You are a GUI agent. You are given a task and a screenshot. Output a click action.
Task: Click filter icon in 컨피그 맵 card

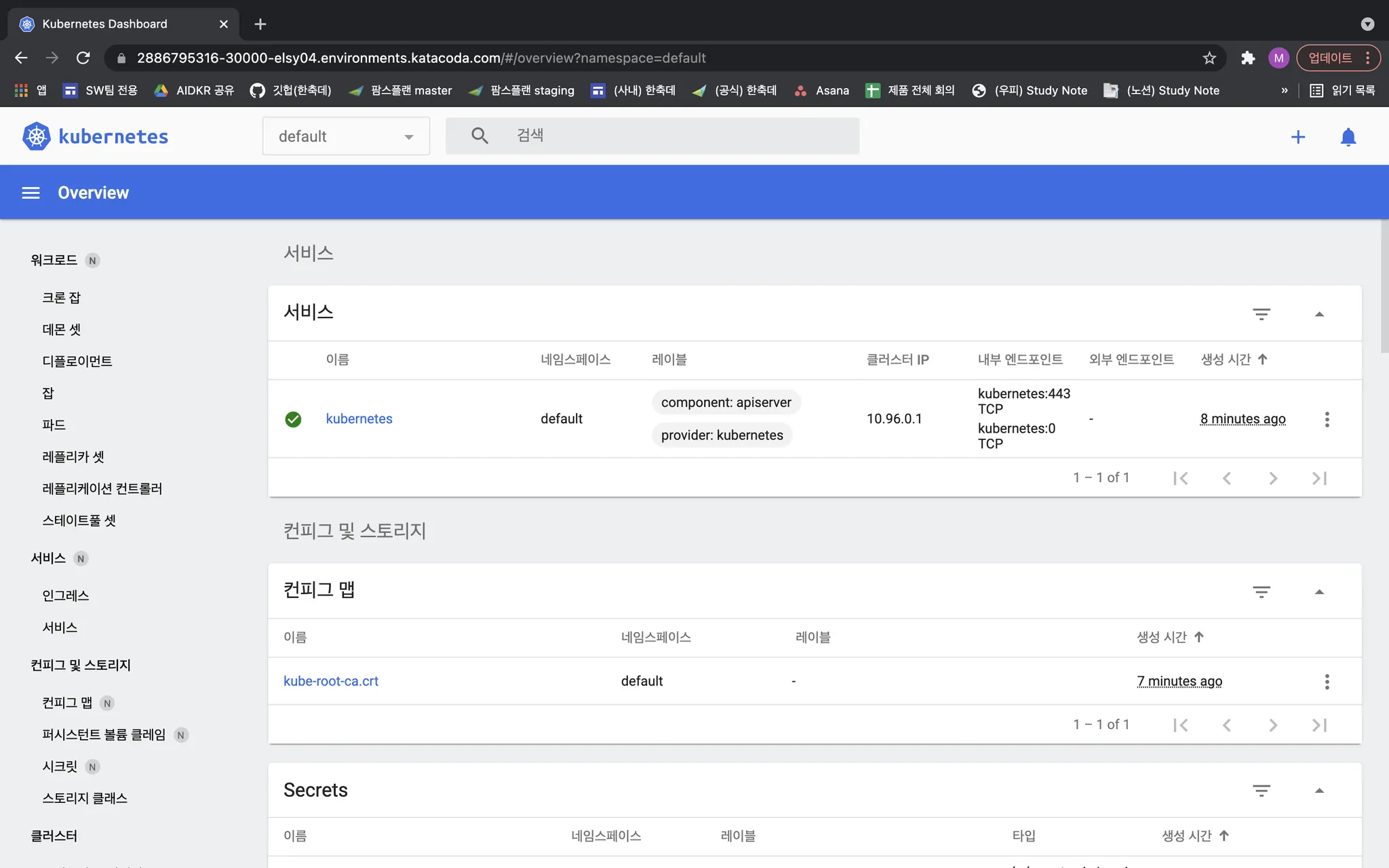(1261, 592)
